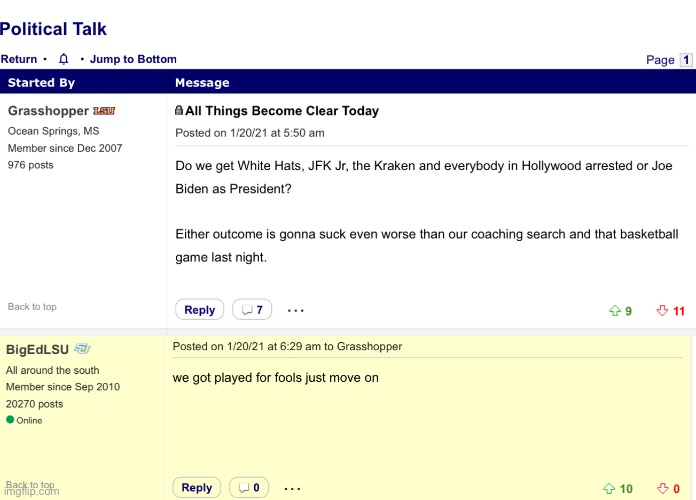The image size is (696, 500).
Task: Expand more options on BigEdLSU's reply
Action: tap(292, 488)
